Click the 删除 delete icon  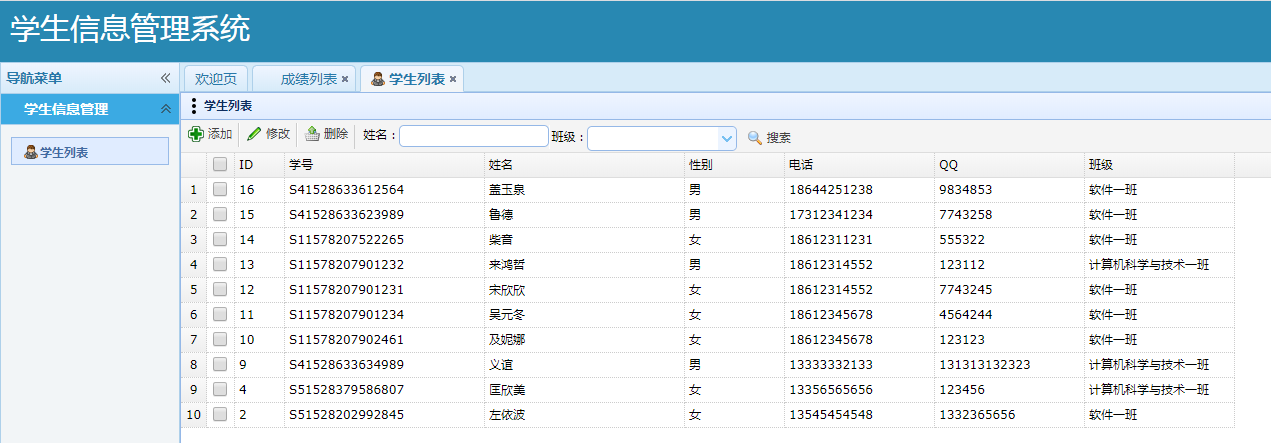point(312,135)
